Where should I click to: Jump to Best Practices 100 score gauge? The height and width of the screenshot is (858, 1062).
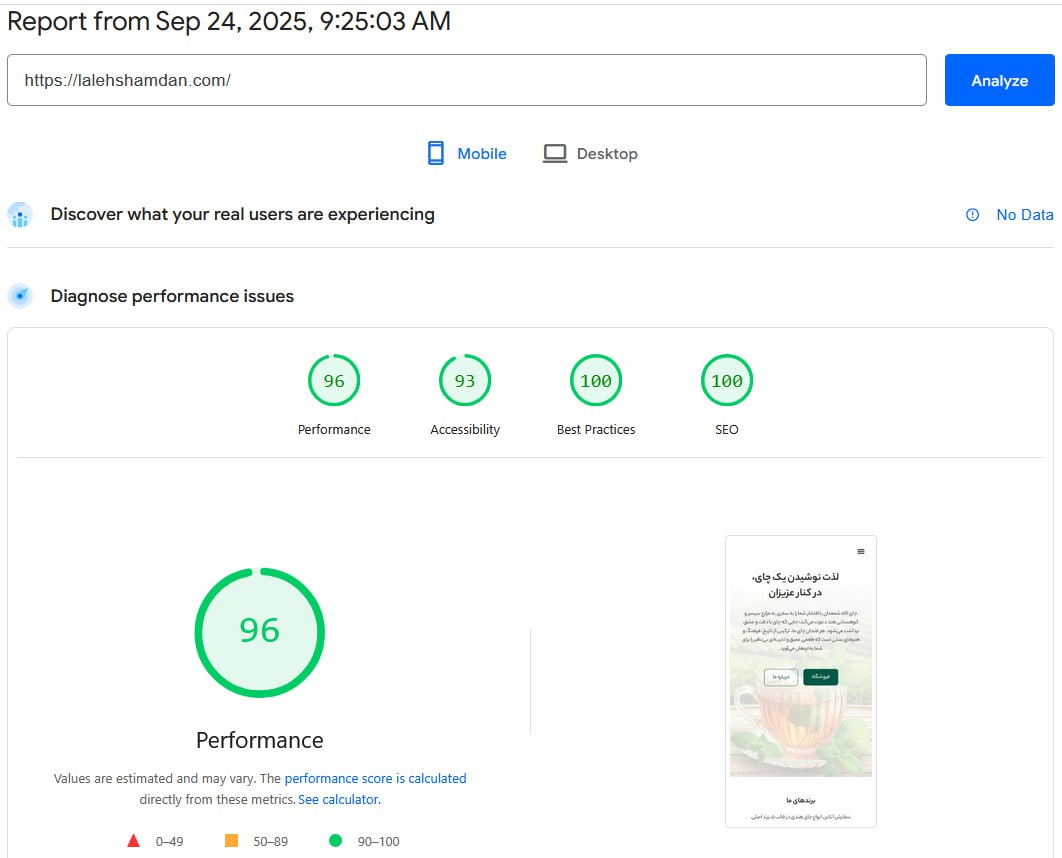click(596, 381)
